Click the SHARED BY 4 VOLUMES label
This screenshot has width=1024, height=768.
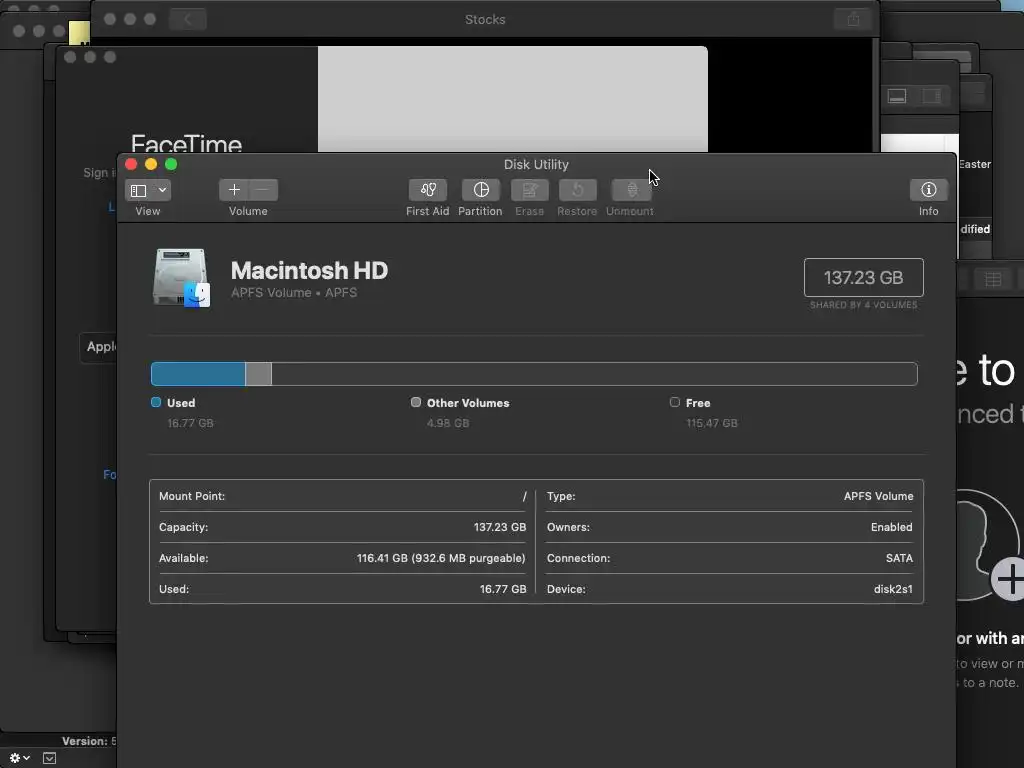pos(863,305)
